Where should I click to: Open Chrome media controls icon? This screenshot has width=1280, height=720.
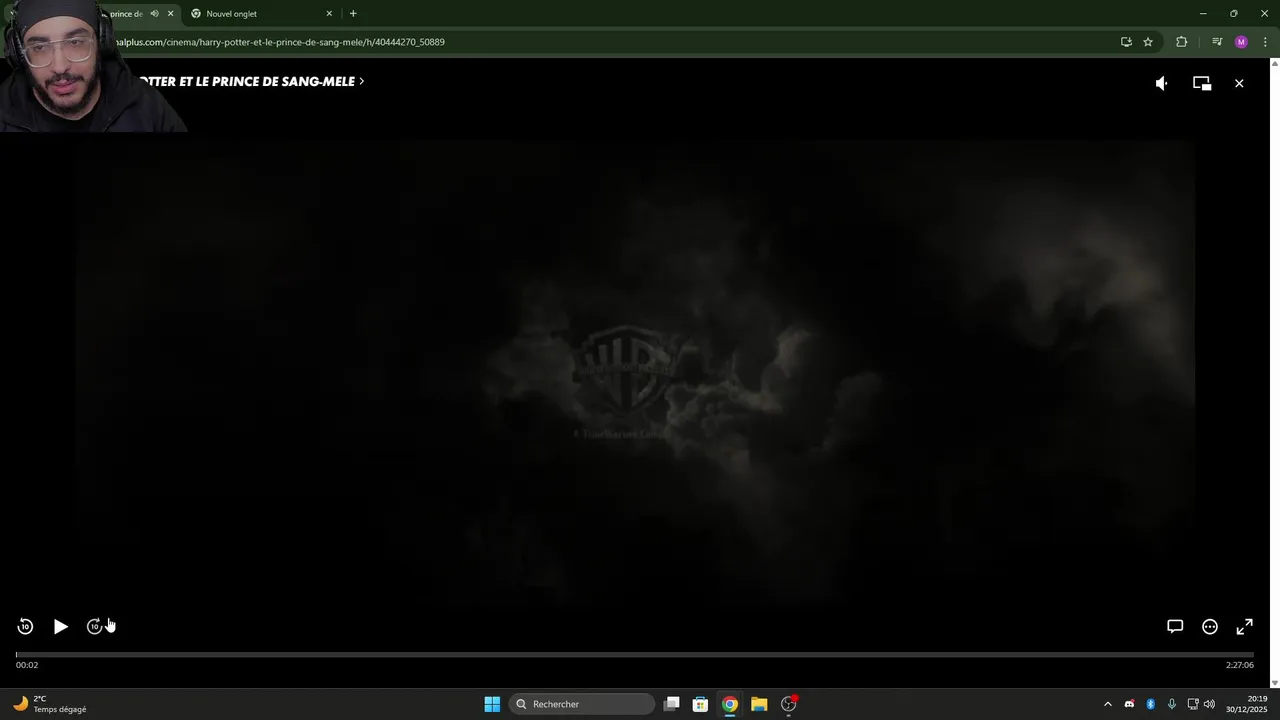[x=1217, y=42]
